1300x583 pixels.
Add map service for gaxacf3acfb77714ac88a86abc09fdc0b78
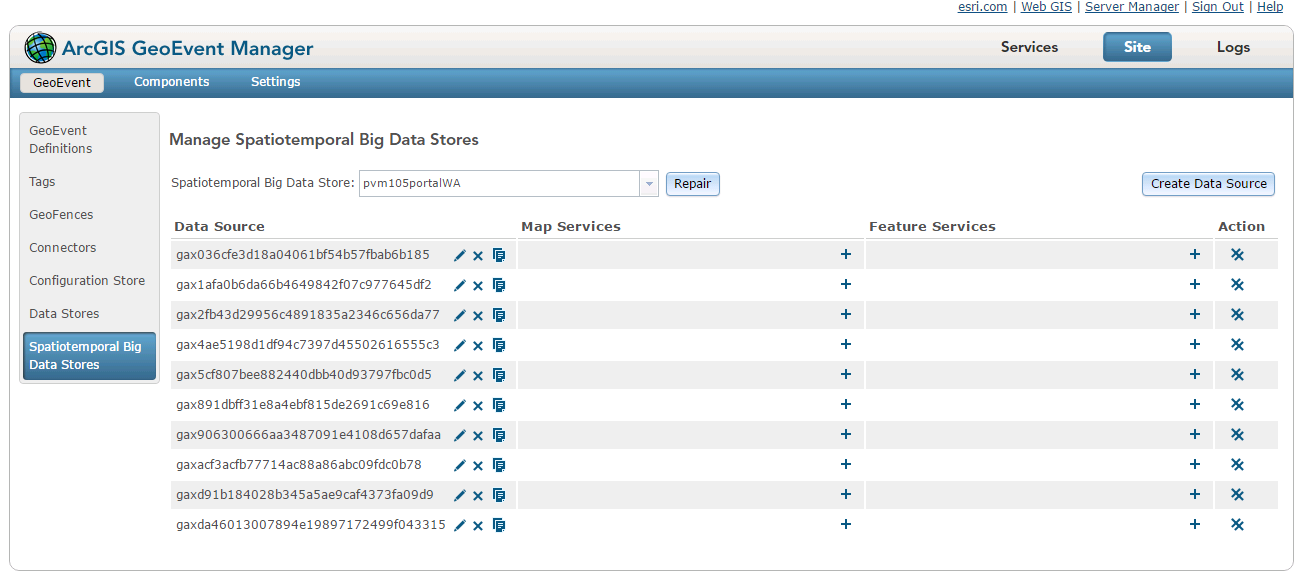point(846,464)
